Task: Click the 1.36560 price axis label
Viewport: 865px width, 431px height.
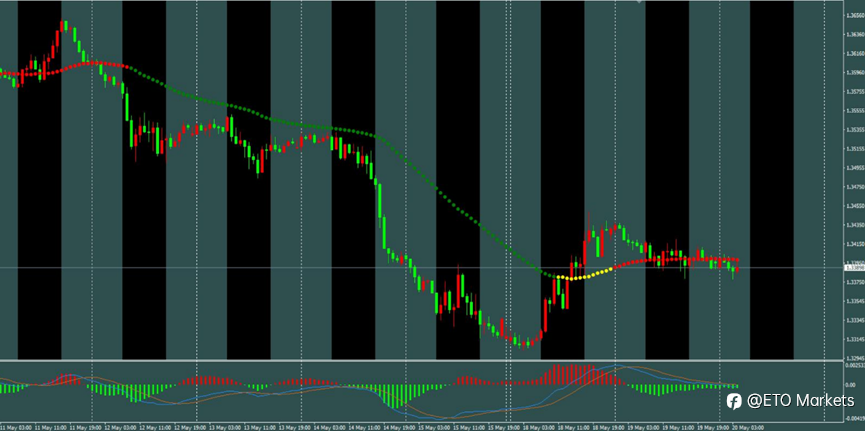Action: 855,15
